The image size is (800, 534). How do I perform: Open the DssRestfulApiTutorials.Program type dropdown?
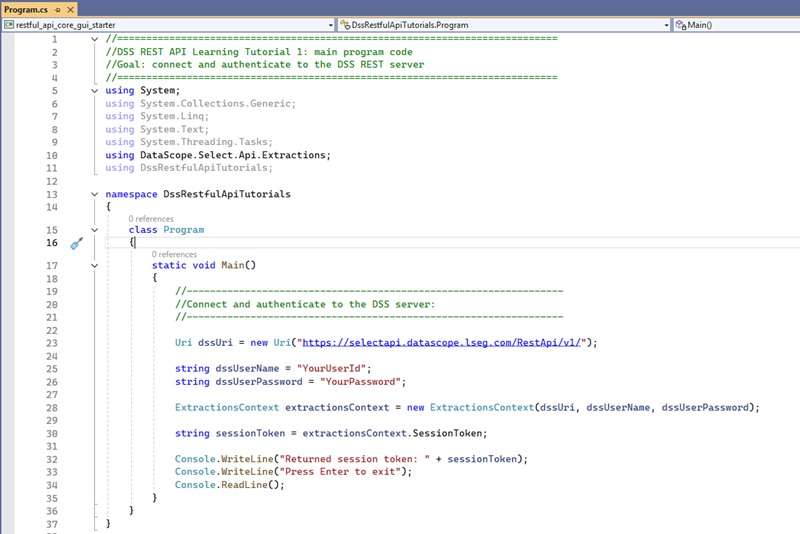[666, 24]
